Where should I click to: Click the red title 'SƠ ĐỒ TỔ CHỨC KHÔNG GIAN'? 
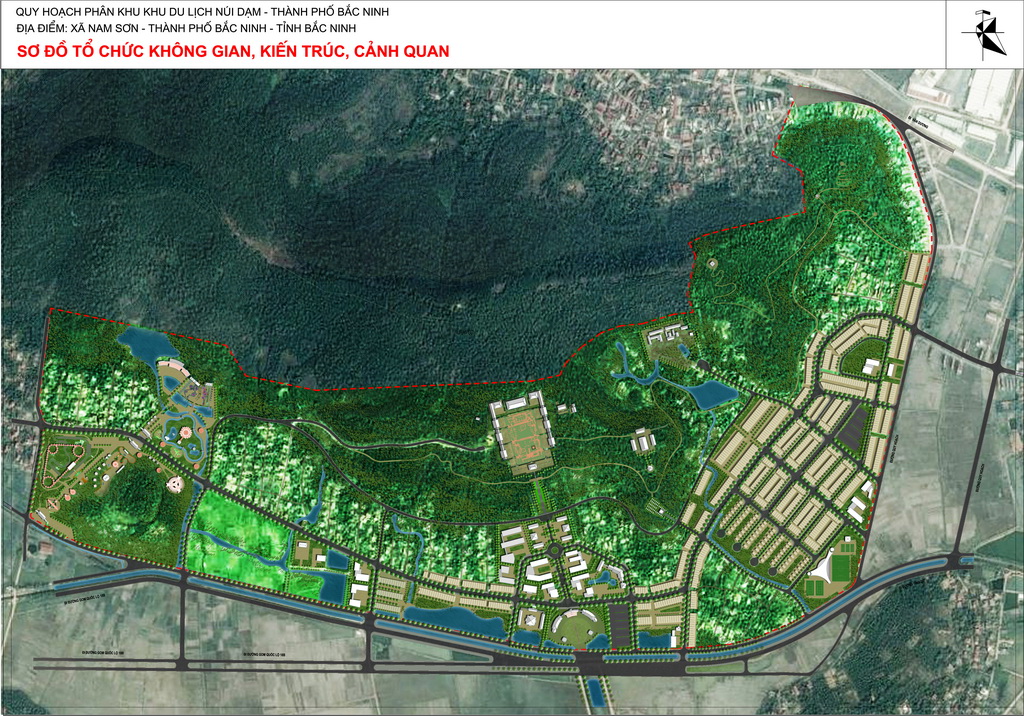tap(233, 50)
